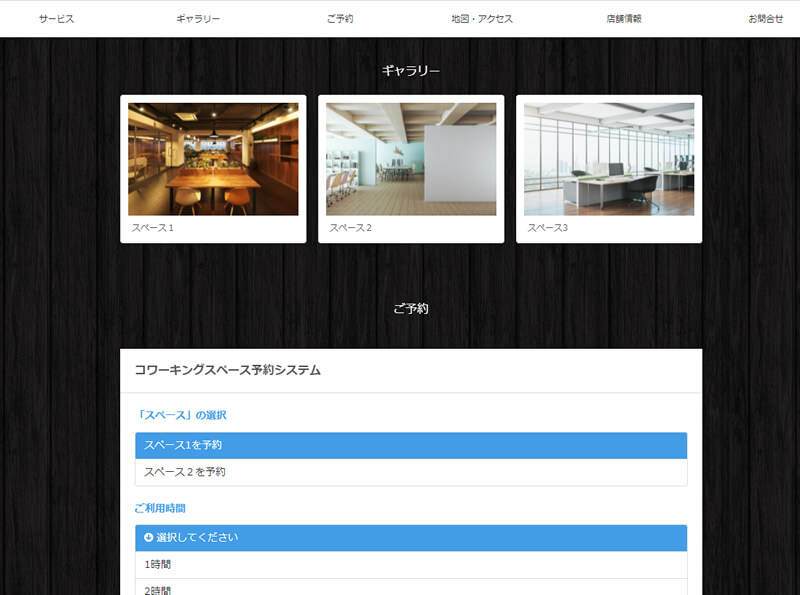Screen dimensions: 800x595
Task: View the スペース2 gallery image
Action: [x=411, y=159]
